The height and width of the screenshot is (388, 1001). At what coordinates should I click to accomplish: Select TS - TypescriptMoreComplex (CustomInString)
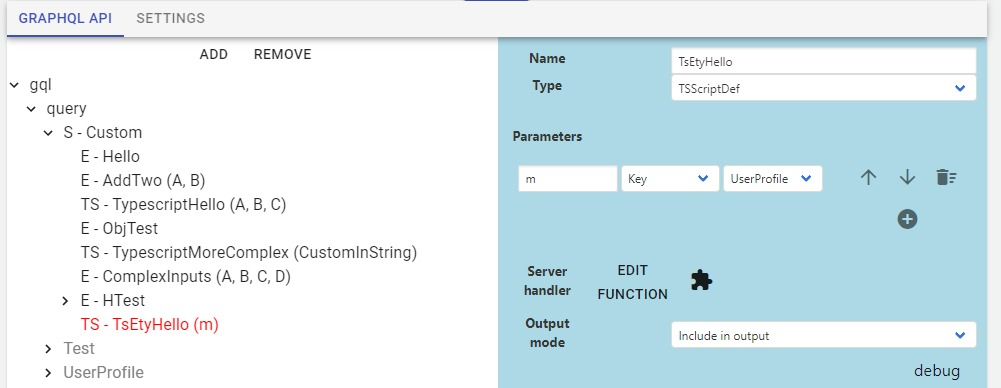[x=249, y=253]
